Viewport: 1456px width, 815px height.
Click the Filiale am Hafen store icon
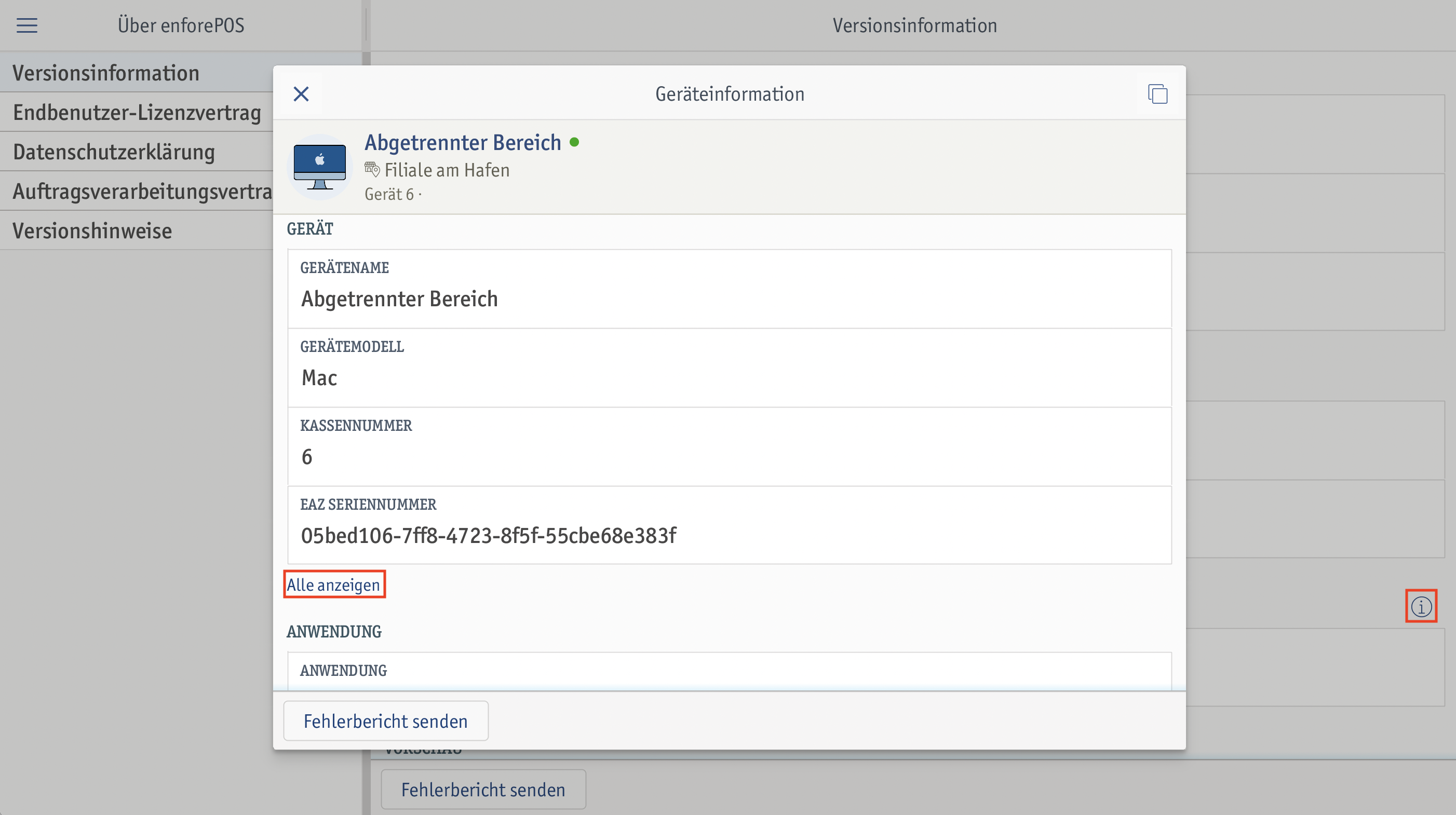pyautogui.click(x=372, y=169)
